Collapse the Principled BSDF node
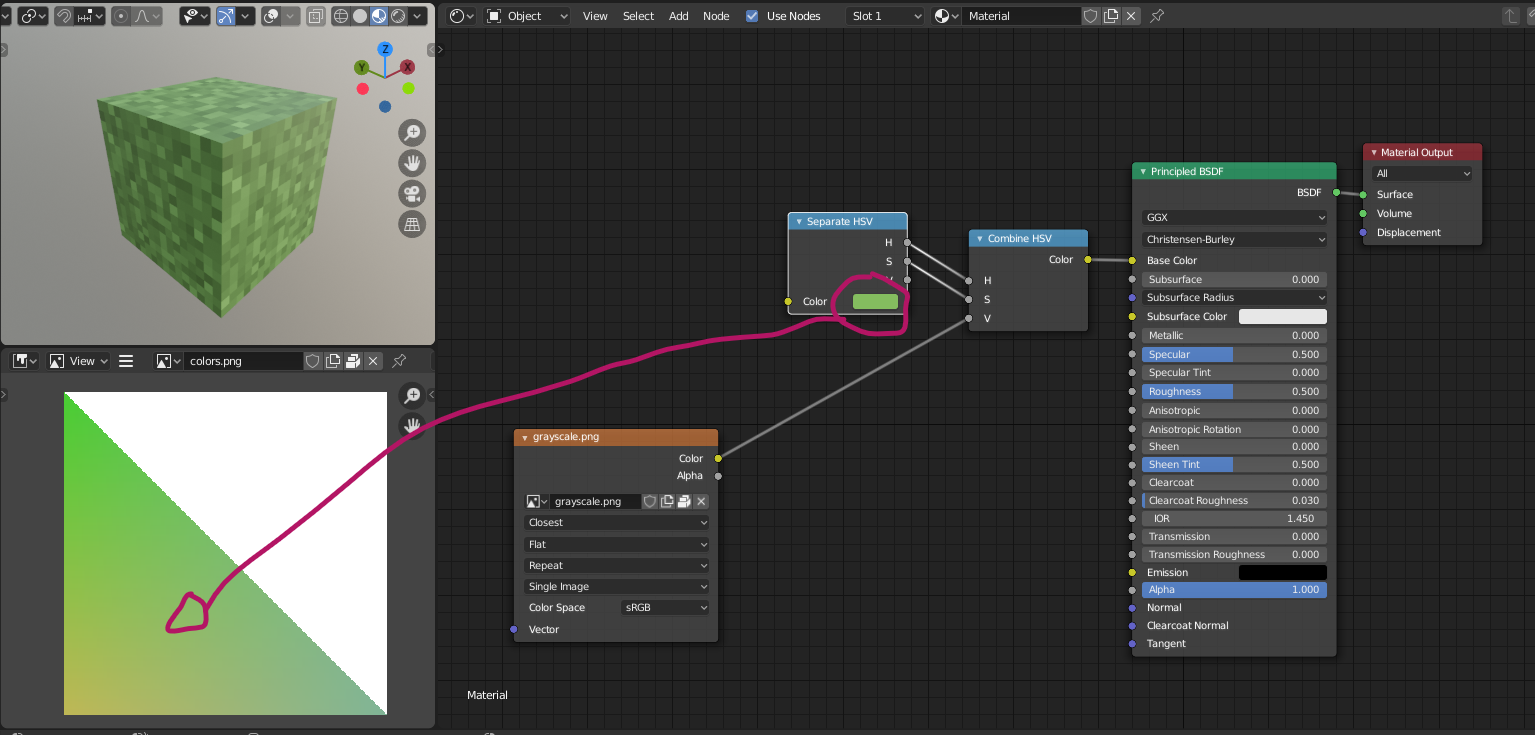1535x735 pixels. (x=1143, y=172)
